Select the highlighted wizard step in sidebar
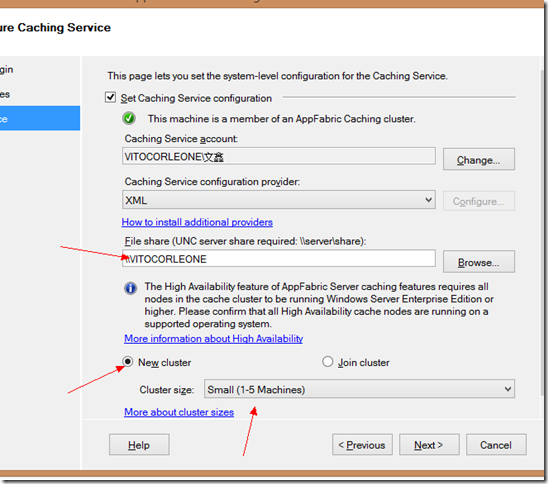The width and height of the screenshot is (548, 484). (x=40, y=118)
